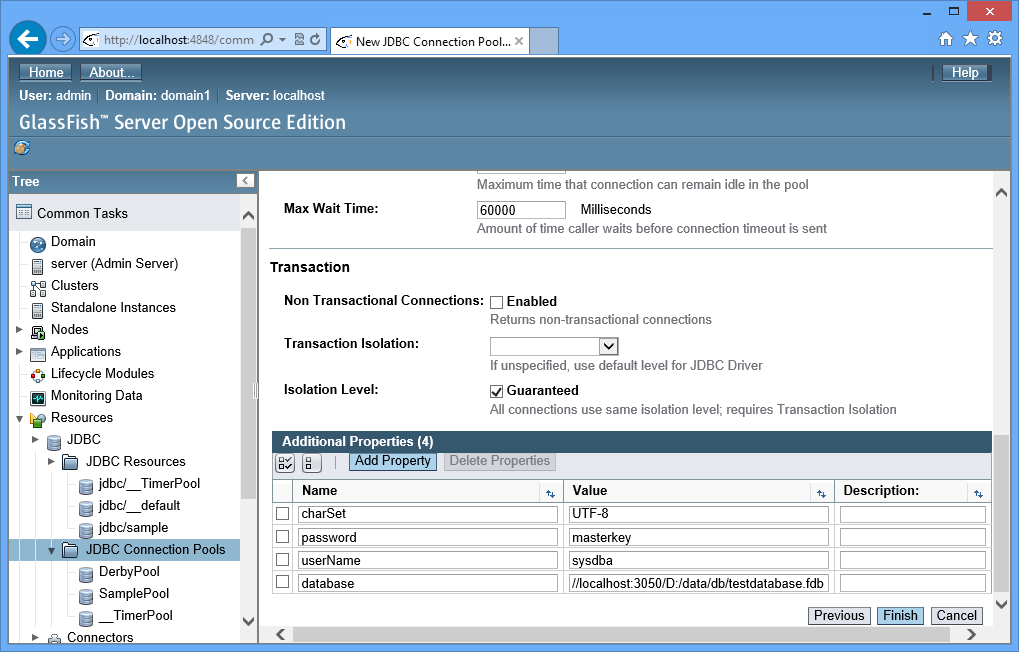This screenshot has height=652, width=1019.
Task: Click the Common Tasks icon
Action: click(24, 212)
